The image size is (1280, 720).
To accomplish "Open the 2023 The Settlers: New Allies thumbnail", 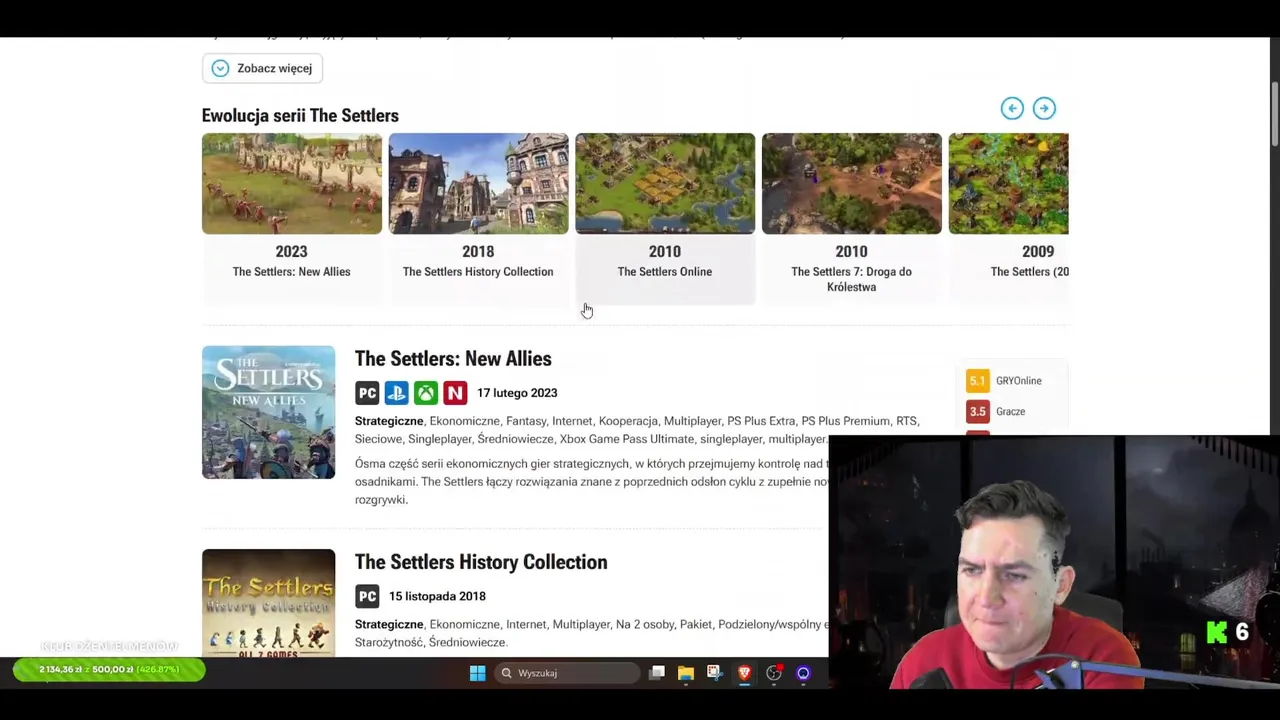I will click(292, 184).
